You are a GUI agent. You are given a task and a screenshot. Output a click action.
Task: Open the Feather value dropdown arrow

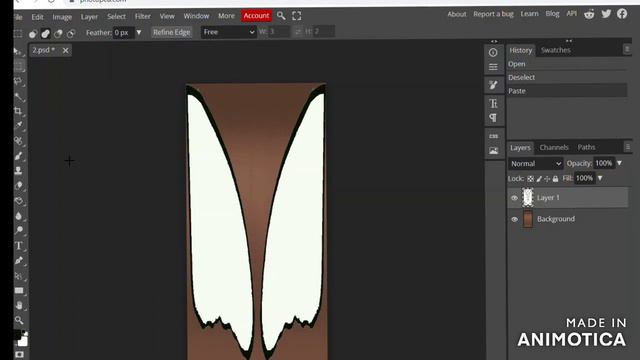pos(139,32)
